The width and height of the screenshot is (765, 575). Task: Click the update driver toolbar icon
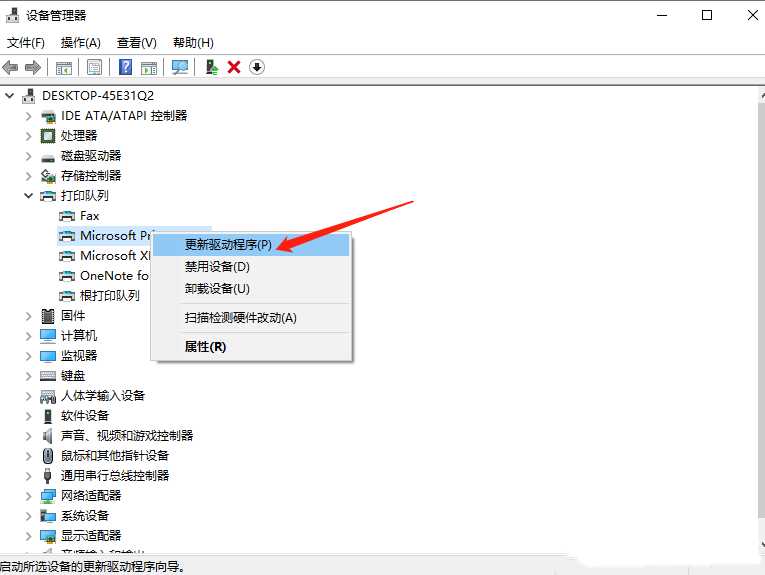pos(211,67)
